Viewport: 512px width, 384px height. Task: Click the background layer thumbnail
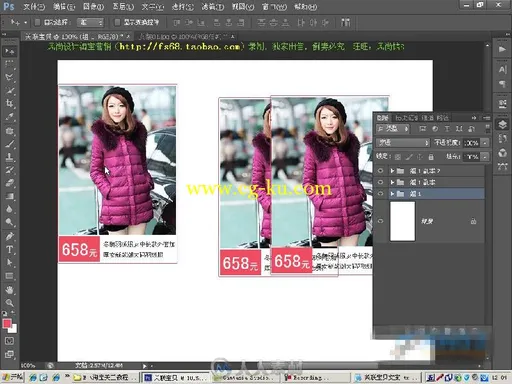(x=402, y=221)
